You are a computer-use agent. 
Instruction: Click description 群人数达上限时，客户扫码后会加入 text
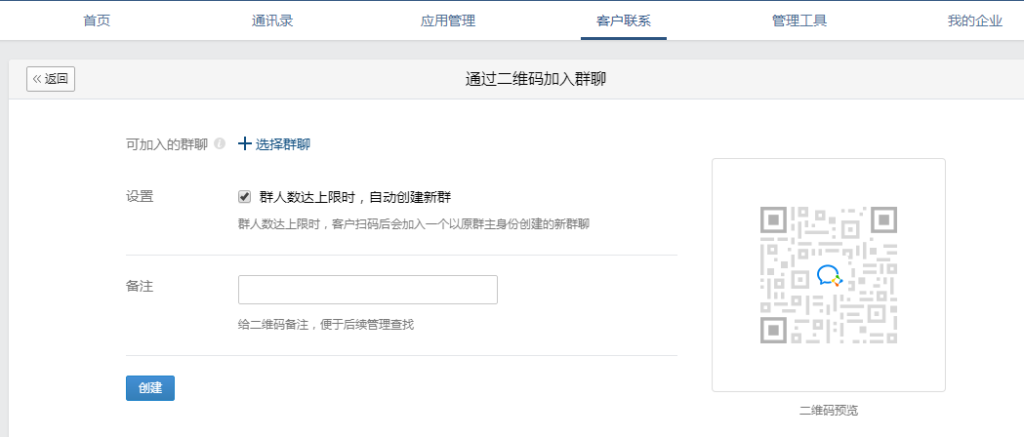pyautogui.click(x=413, y=225)
